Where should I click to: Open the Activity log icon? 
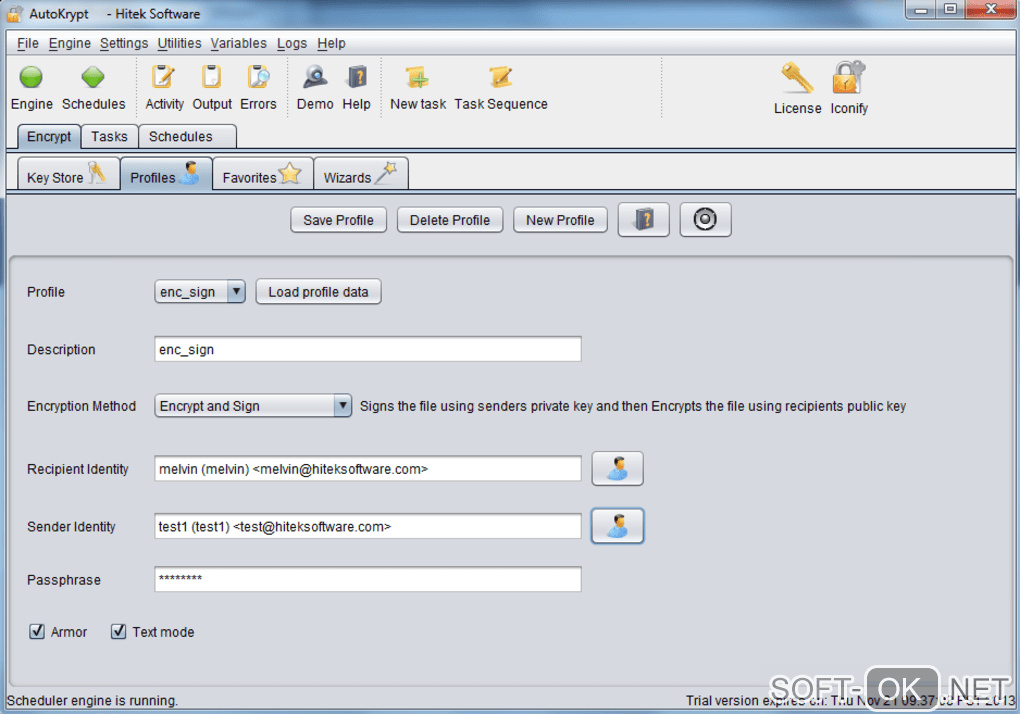tap(163, 77)
